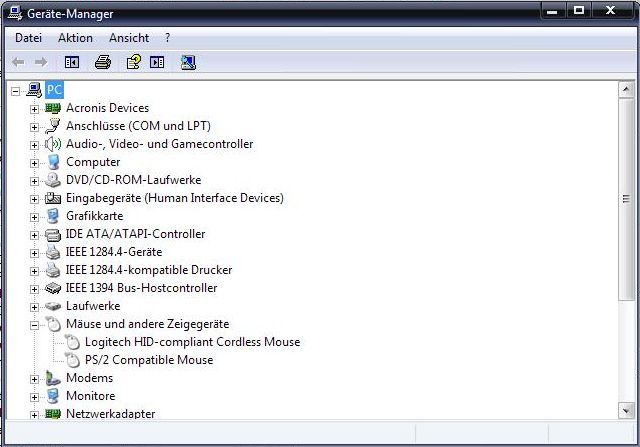
Task: Click the scrollbar up arrow
Action: [626, 90]
